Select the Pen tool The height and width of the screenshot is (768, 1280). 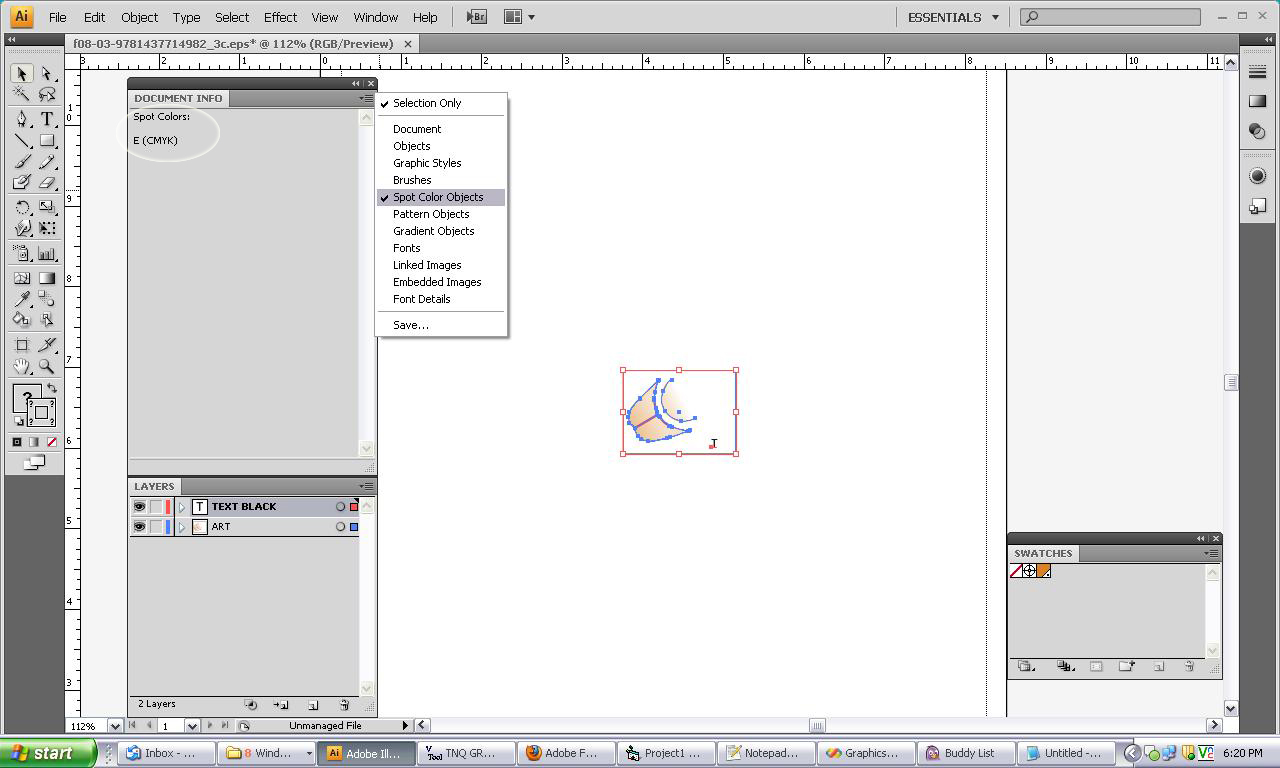click(22, 119)
